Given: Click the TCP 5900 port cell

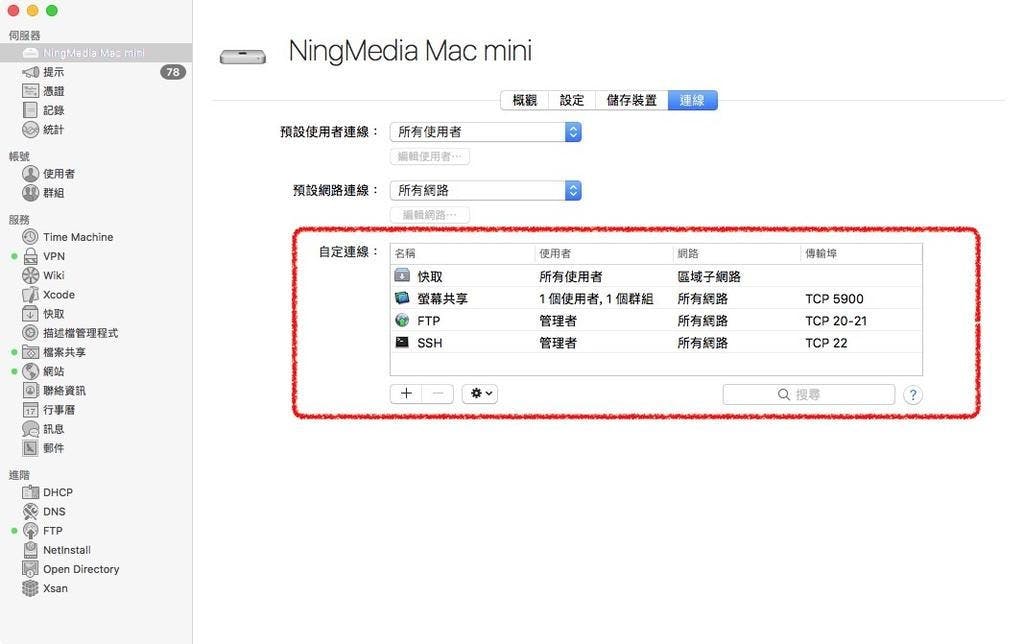Looking at the screenshot, I should coord(835,298).
